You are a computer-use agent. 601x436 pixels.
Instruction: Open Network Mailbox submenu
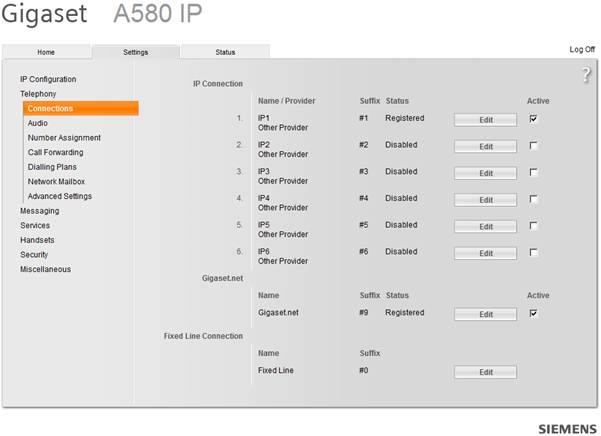pos(56,182)
